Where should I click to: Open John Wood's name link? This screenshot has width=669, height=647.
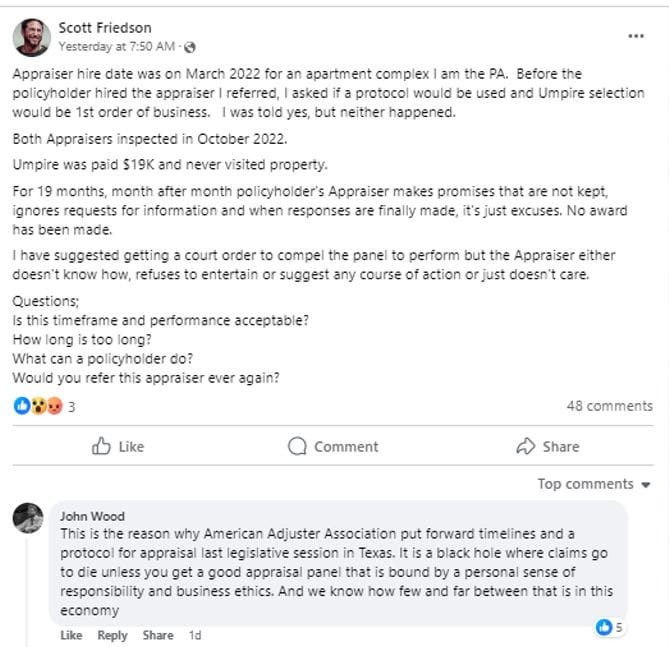point(92,516)
